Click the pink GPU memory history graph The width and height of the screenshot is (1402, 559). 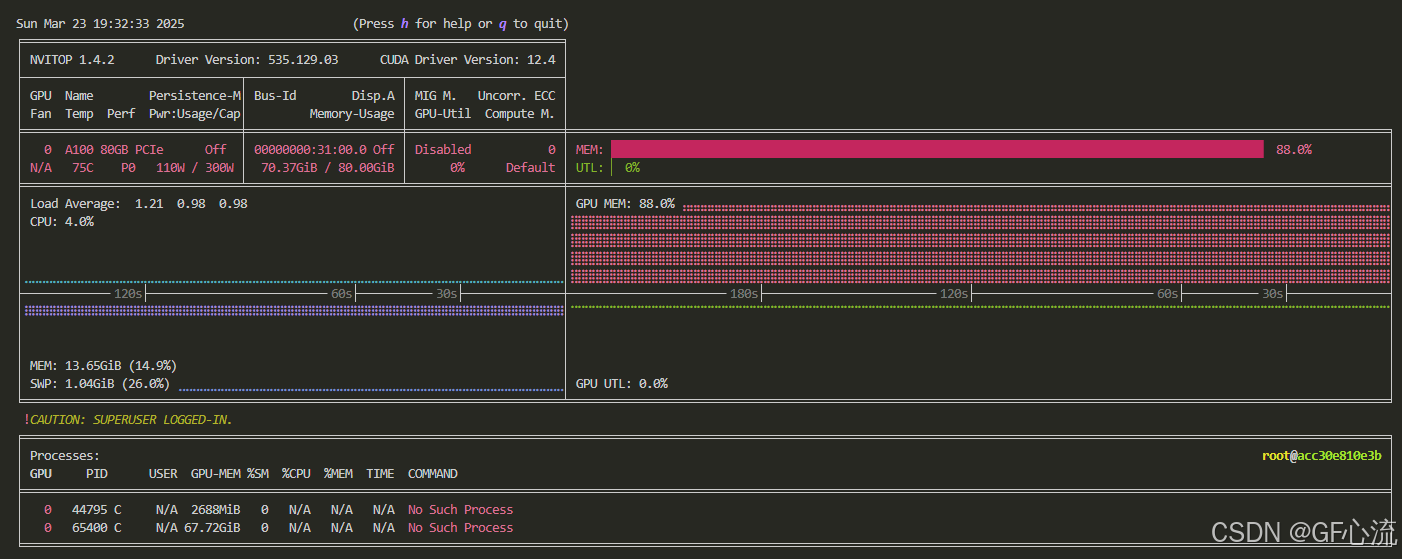[980, 245]
